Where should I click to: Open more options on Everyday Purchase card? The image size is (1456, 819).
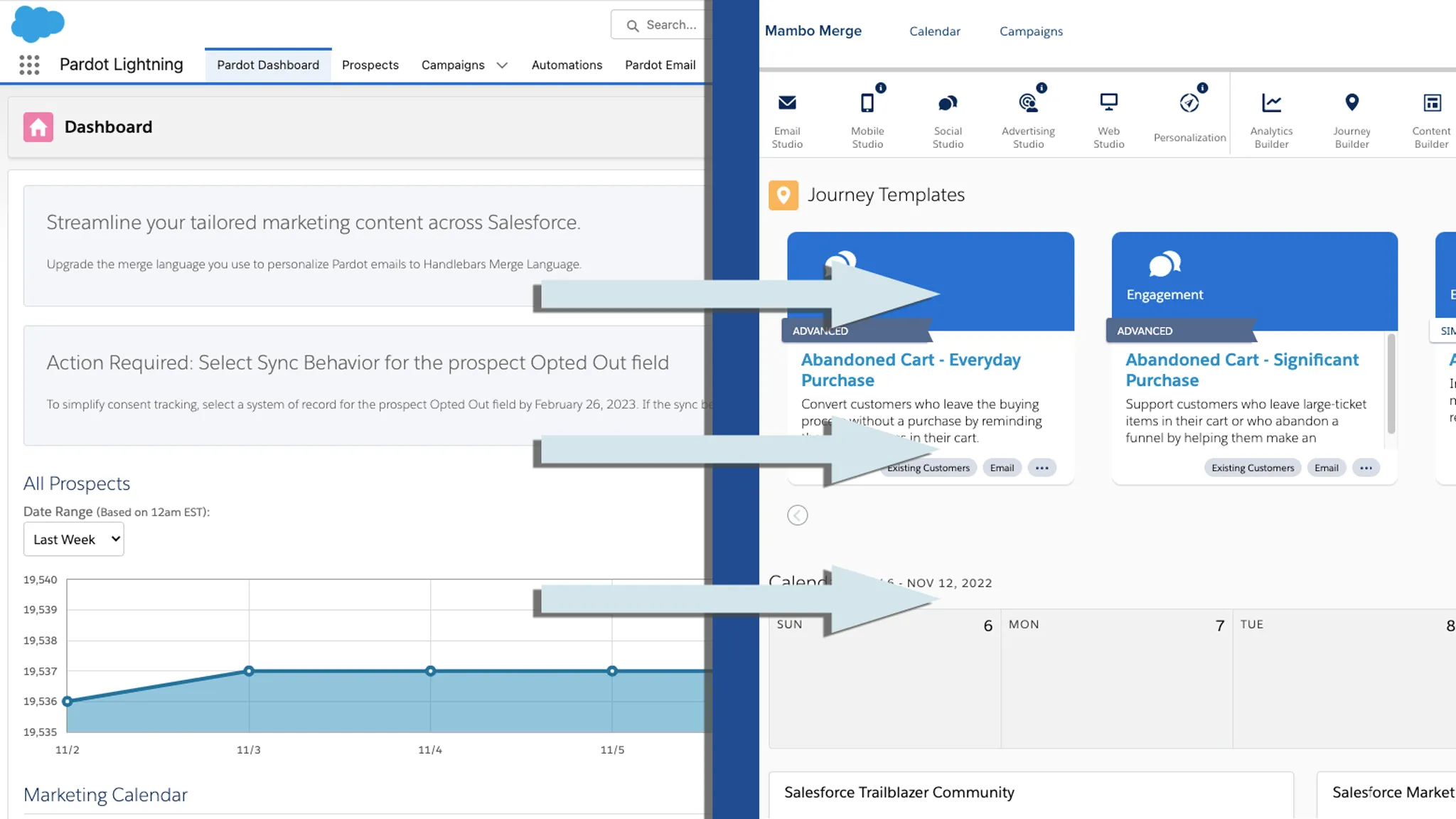1042,468
